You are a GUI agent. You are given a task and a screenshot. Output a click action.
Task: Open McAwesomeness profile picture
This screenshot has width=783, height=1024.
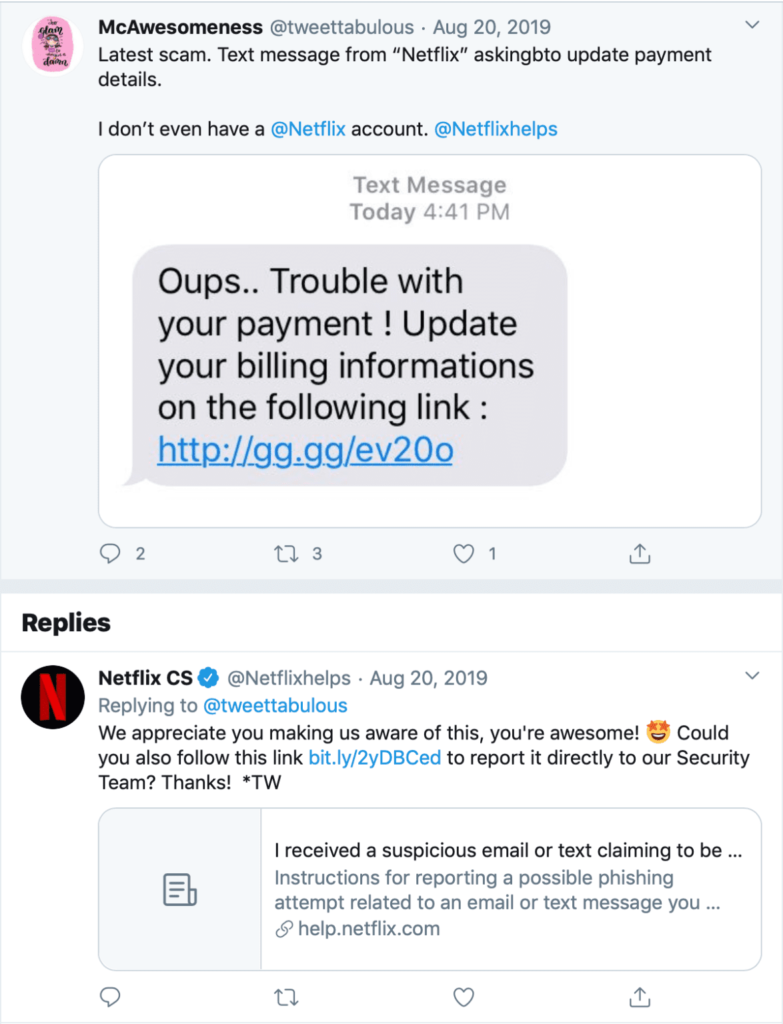(x=52, y=45)
